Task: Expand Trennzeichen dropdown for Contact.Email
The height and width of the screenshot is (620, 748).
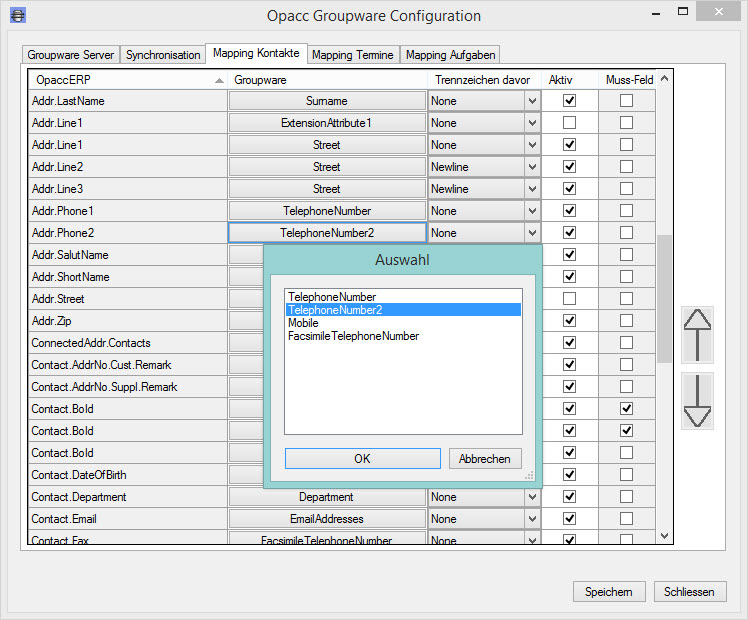Action: coord(532,518)
